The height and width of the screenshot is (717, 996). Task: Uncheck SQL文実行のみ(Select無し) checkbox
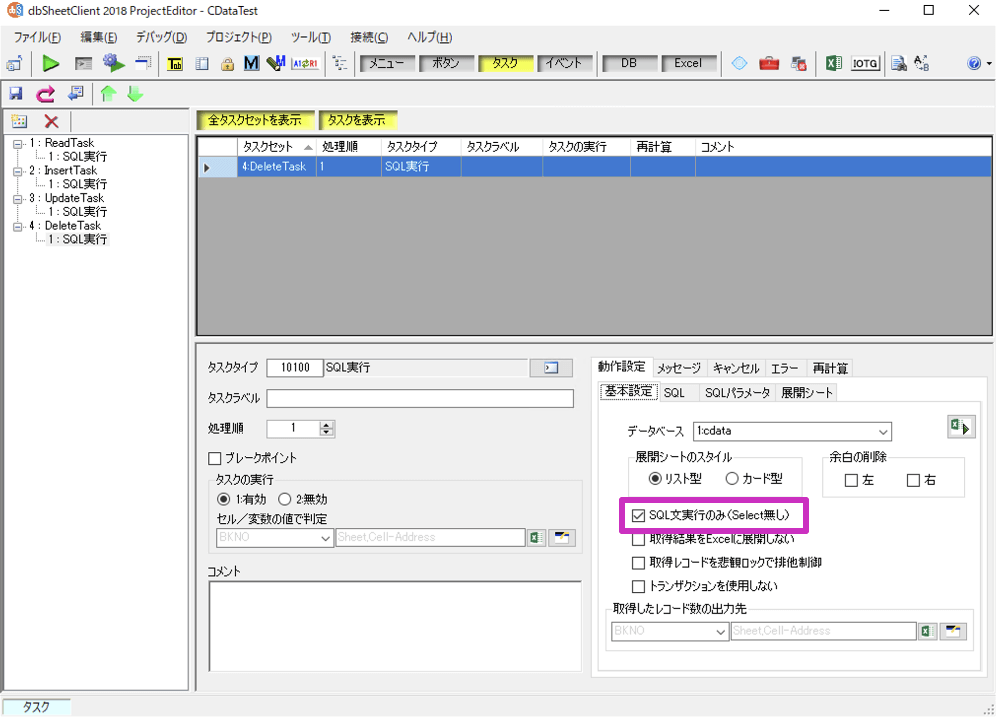click(x=639, y=516)
